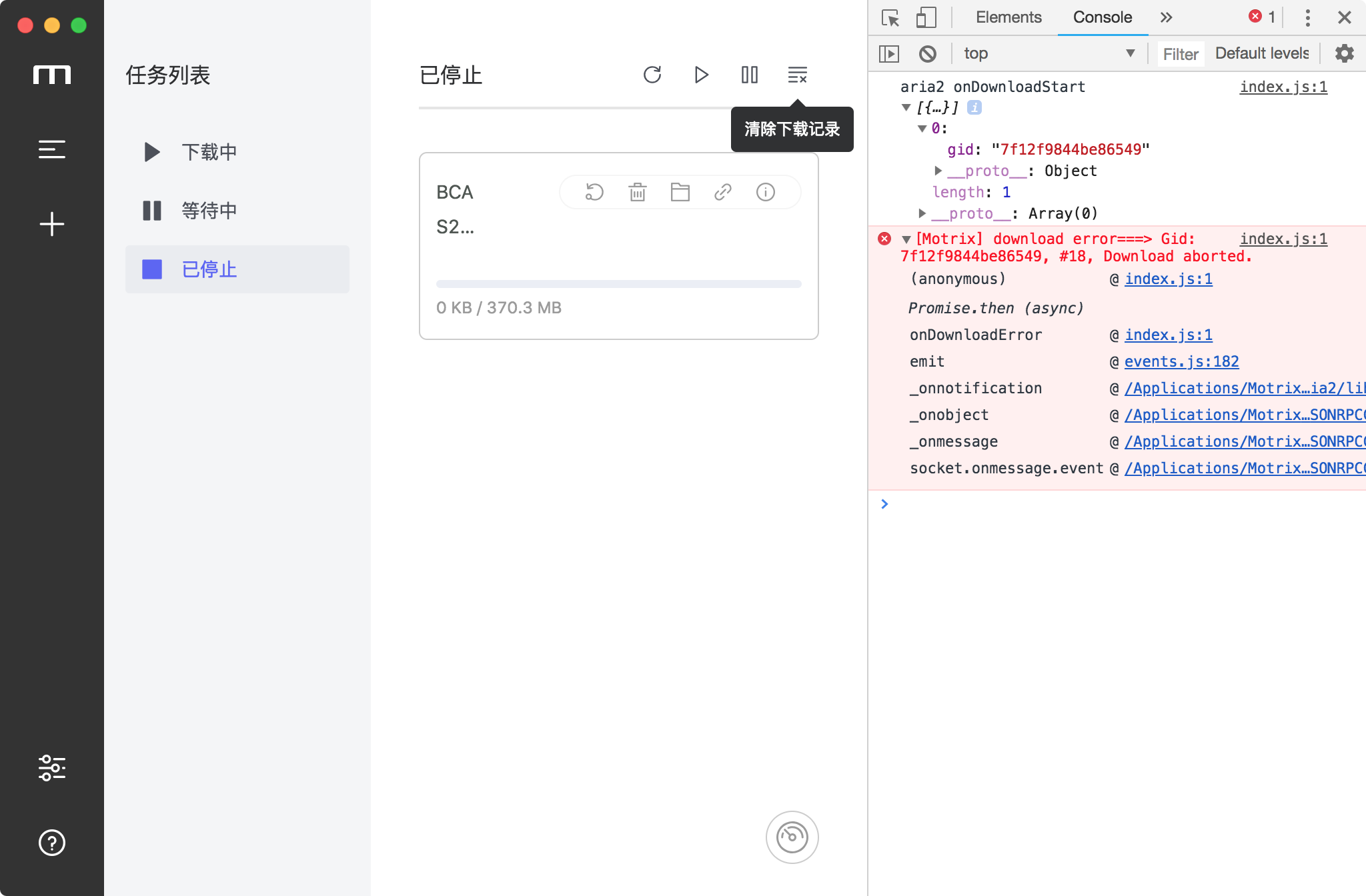This screenshot has height=896, width=1366.
Task: Copy the download link of the BCA task
Action: [x=722, y=192]
